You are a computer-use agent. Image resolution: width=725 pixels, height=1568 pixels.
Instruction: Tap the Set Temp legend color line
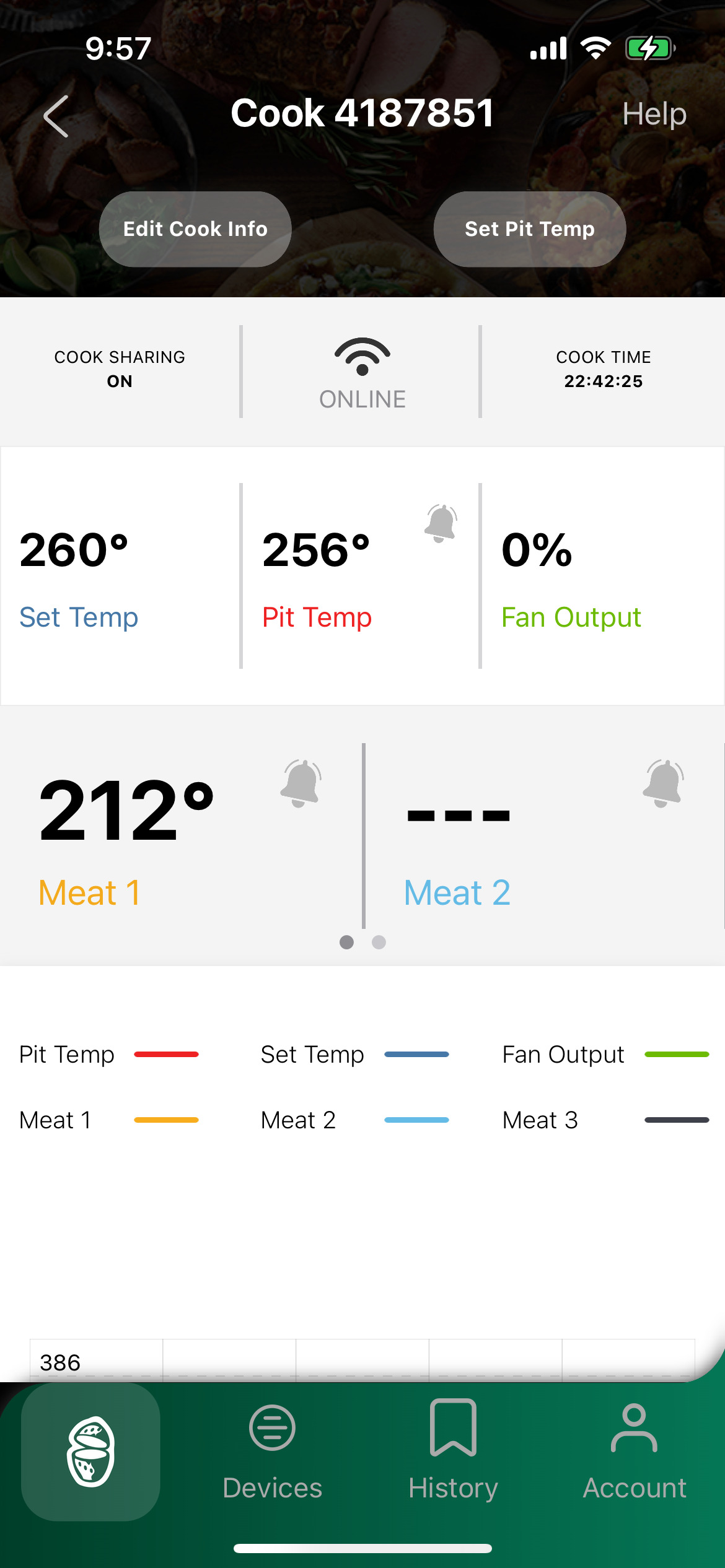click(416, 1054)
